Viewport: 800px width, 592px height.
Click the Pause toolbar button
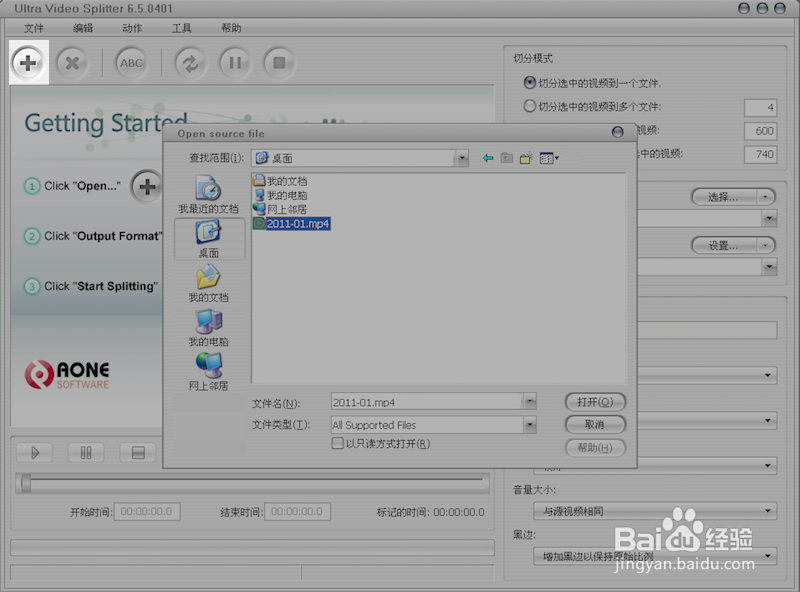(x=235, y=63)
